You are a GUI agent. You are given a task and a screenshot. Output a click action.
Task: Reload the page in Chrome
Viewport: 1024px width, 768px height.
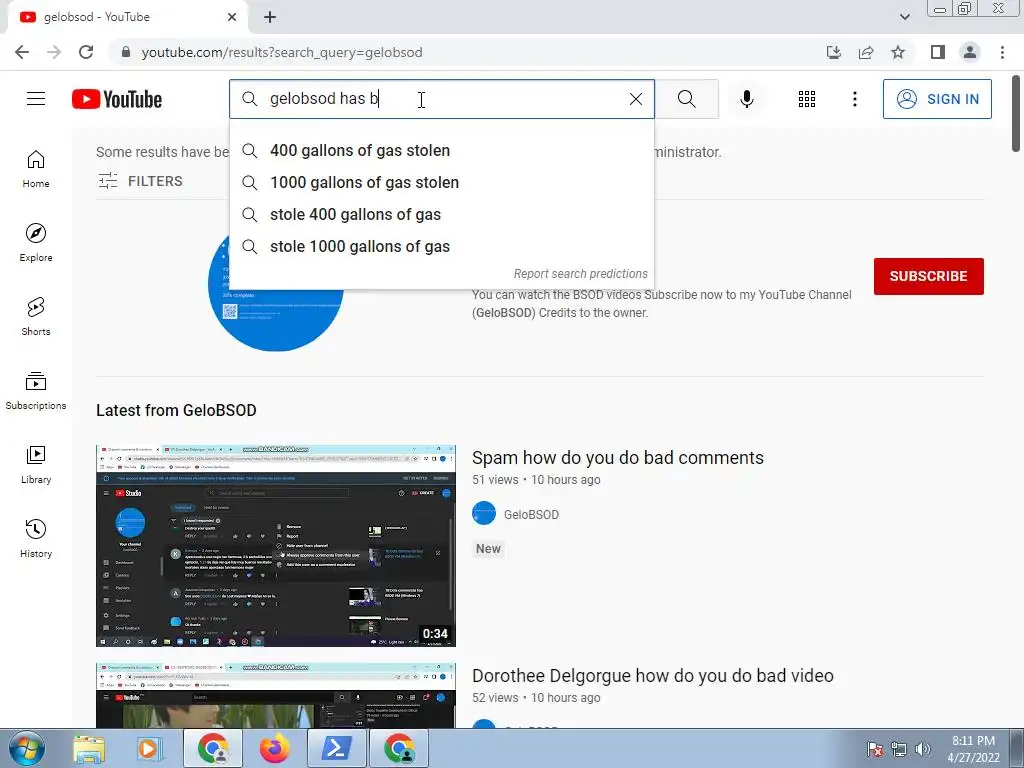pos(86,52)
